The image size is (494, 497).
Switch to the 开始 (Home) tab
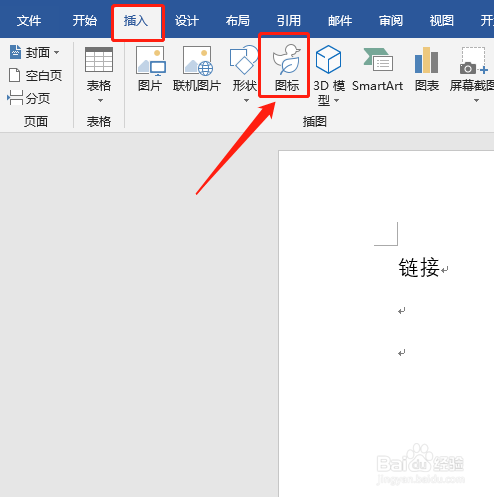pos(85,21)
